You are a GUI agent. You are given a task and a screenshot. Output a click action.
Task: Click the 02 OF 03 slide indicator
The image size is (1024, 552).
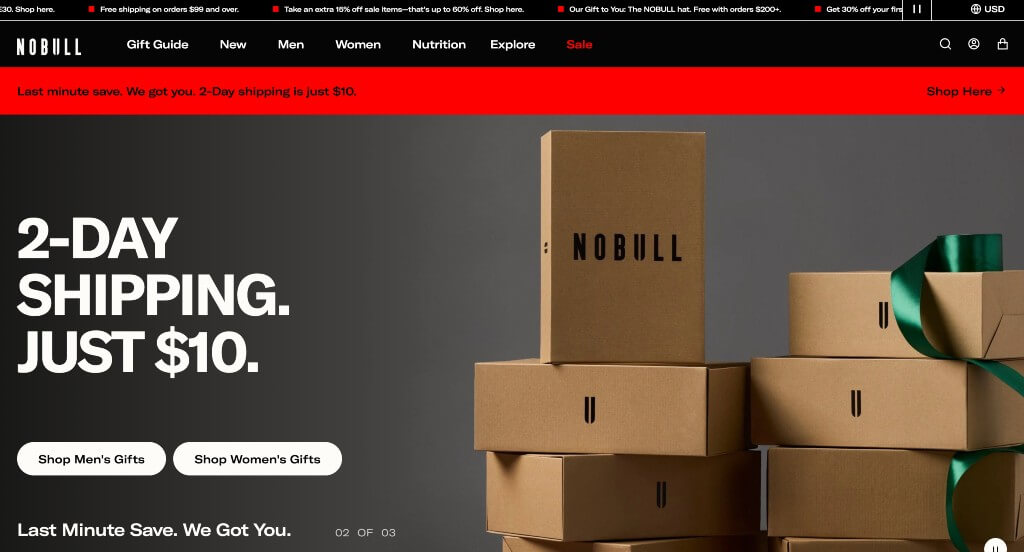pyautogui.click(x=365, y=532)
